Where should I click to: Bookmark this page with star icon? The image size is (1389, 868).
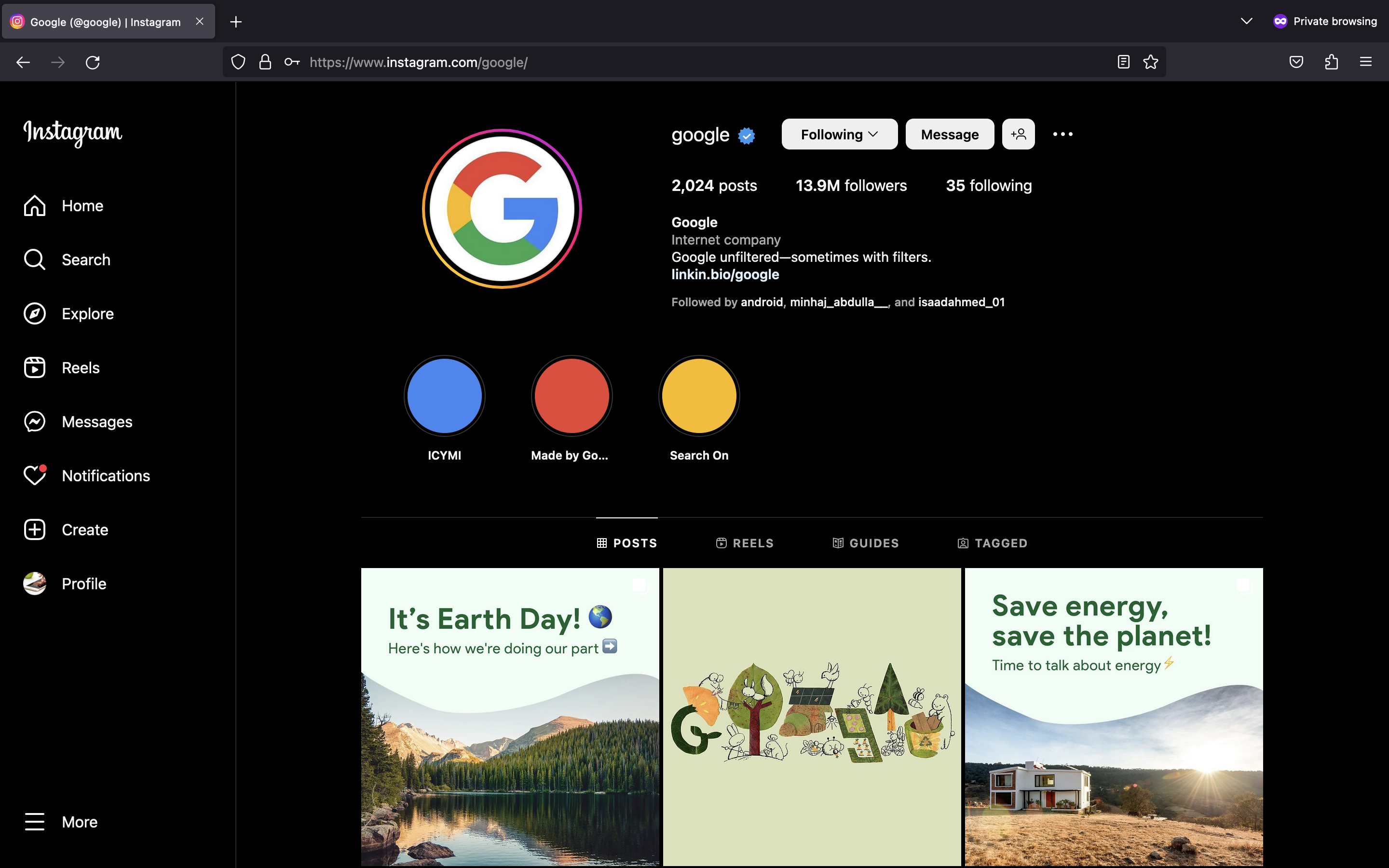click(x=1150, y=62)
